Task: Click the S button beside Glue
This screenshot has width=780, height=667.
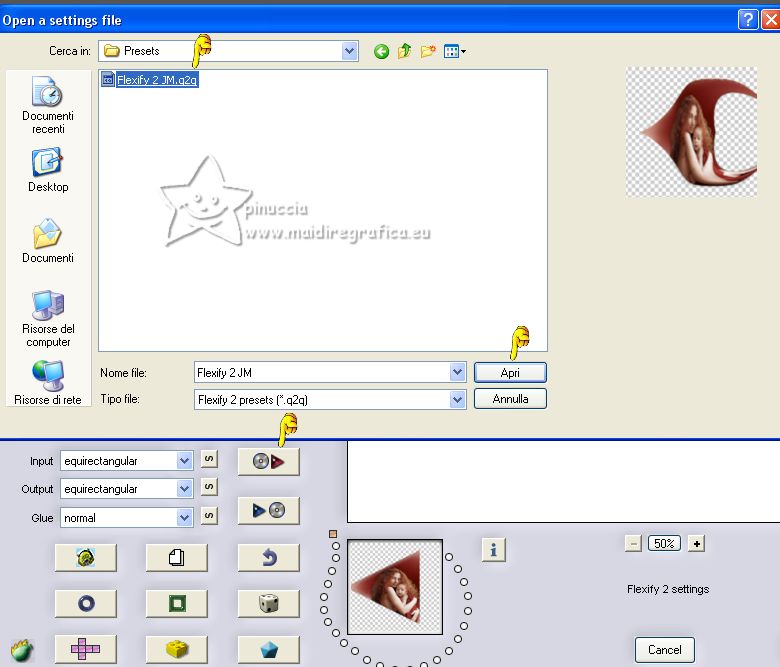Action: click(x=209, y=516)
